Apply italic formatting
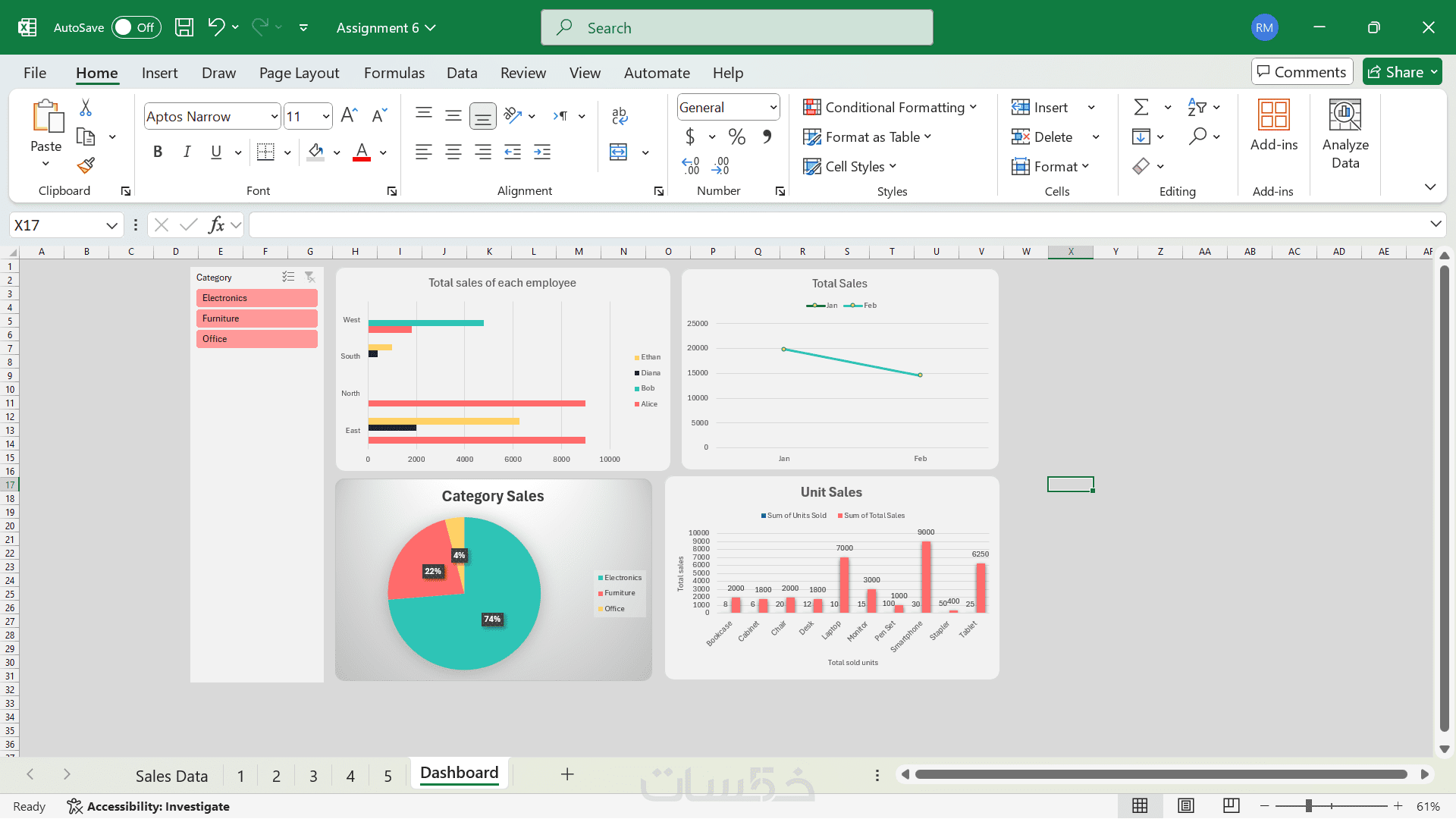 [187, 152]
